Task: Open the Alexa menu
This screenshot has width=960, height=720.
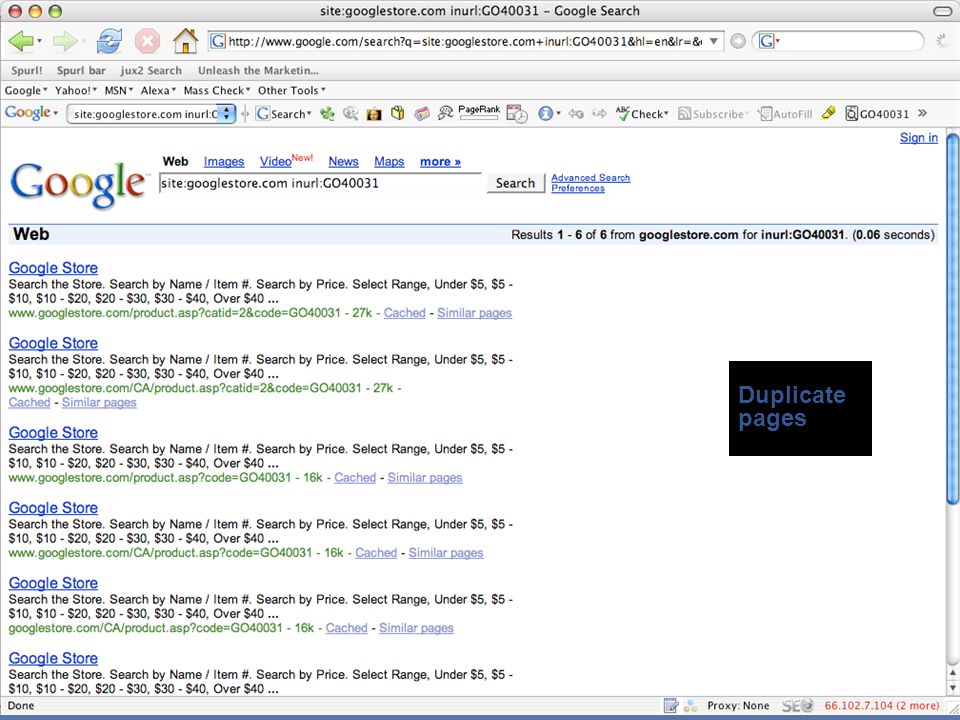Action: (158, 91)
